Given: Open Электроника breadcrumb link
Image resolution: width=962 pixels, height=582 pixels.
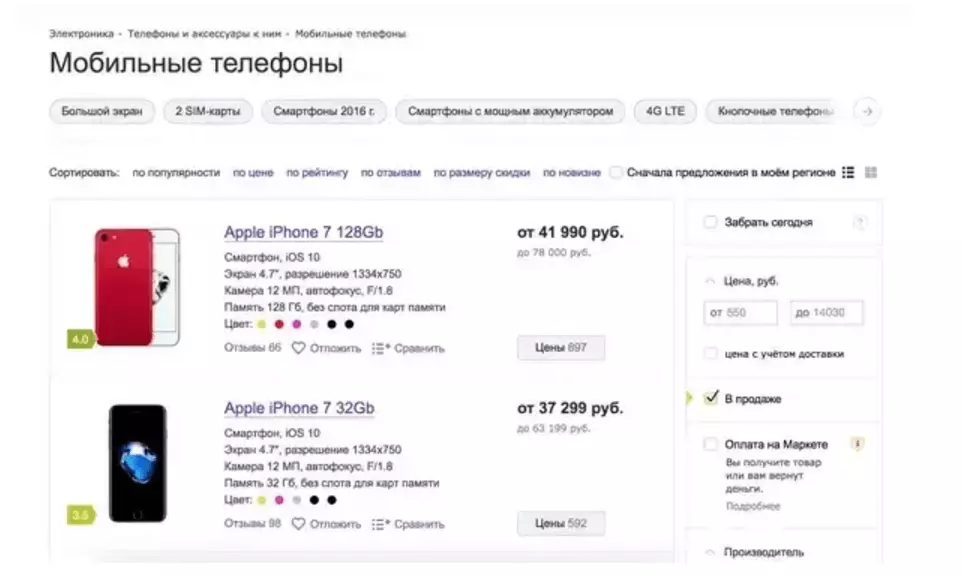Looking at the screenshot, I should click(x=81, y=34).
